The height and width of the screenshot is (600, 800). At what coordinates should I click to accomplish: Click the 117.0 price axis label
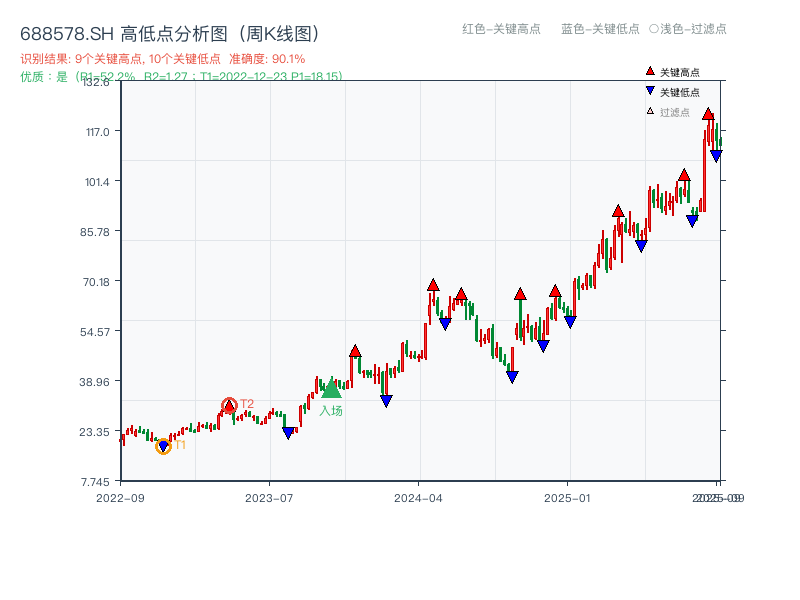pos(97,132)
